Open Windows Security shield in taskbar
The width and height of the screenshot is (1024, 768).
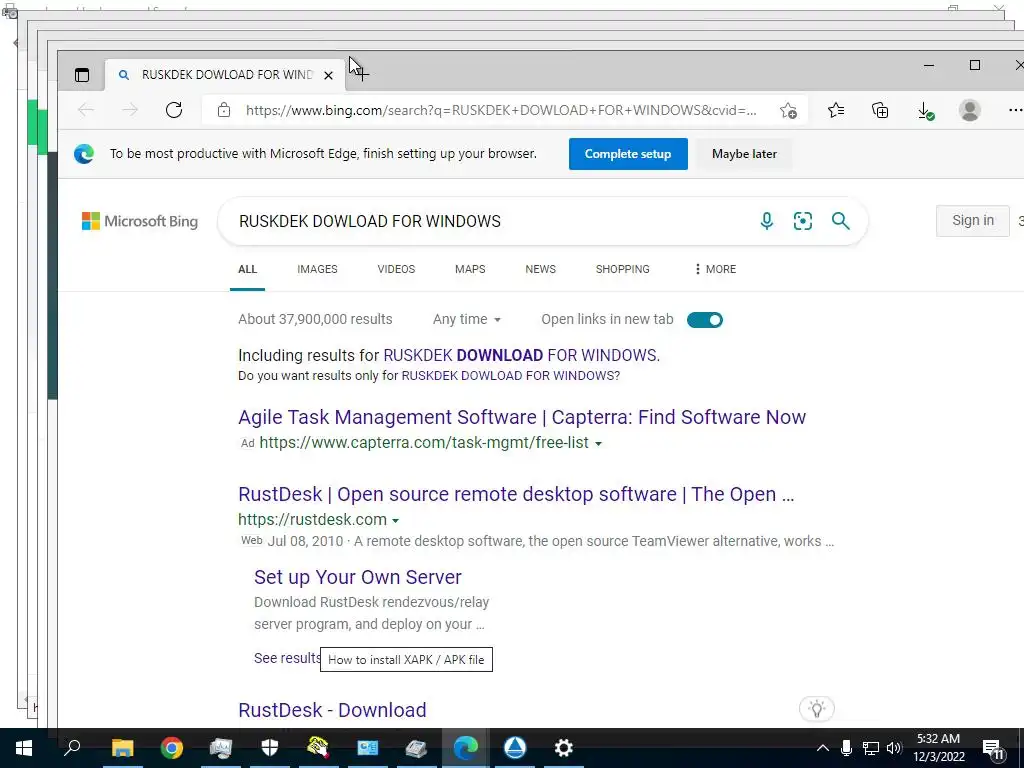270,748
